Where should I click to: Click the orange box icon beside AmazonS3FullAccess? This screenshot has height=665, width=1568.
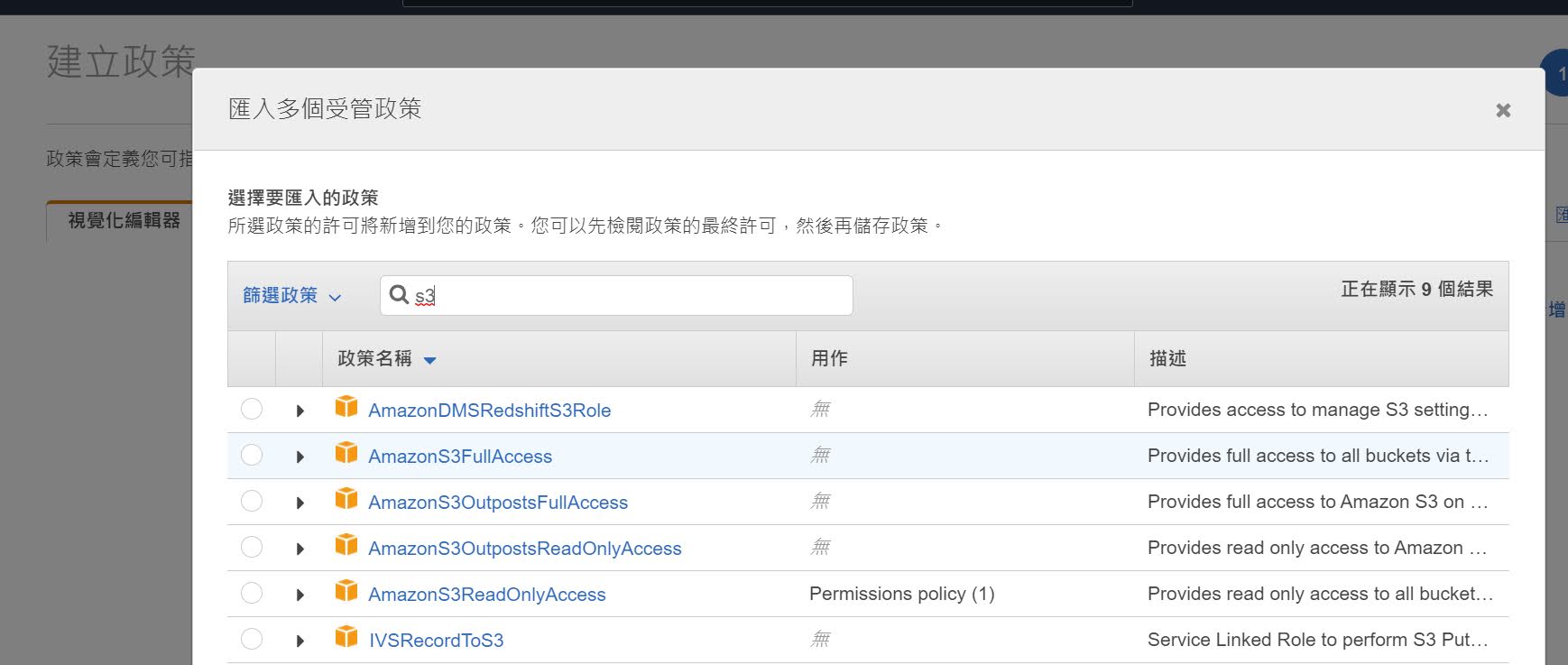tap(346, 453)
